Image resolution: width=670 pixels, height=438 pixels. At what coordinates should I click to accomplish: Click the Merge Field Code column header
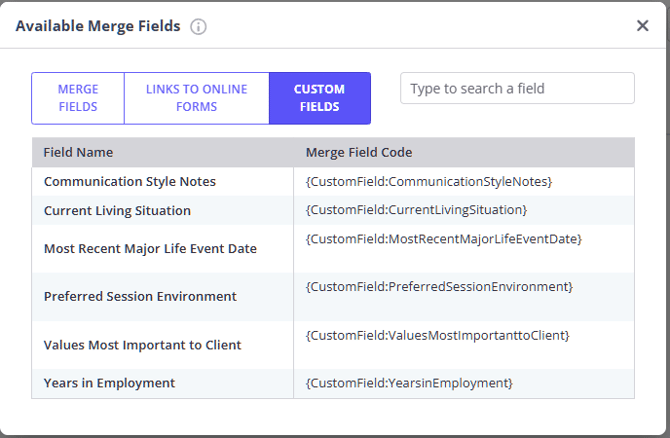[x=359, y=153]
